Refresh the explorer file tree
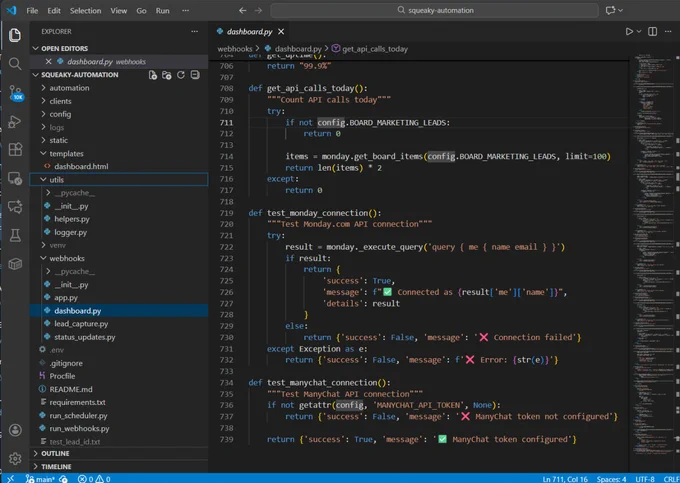This screenshot has height=483, width=680. pyautogui.click(x=181, y=75)
